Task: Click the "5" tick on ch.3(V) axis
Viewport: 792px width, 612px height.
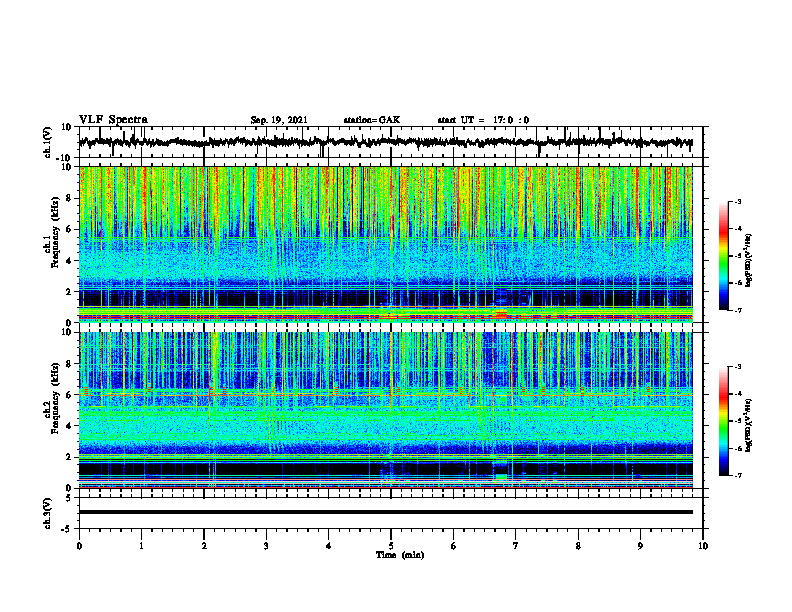Action: 70,498
